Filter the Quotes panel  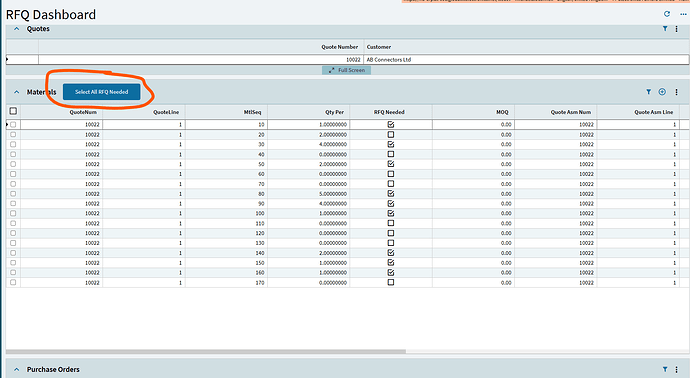coord(665,29)
